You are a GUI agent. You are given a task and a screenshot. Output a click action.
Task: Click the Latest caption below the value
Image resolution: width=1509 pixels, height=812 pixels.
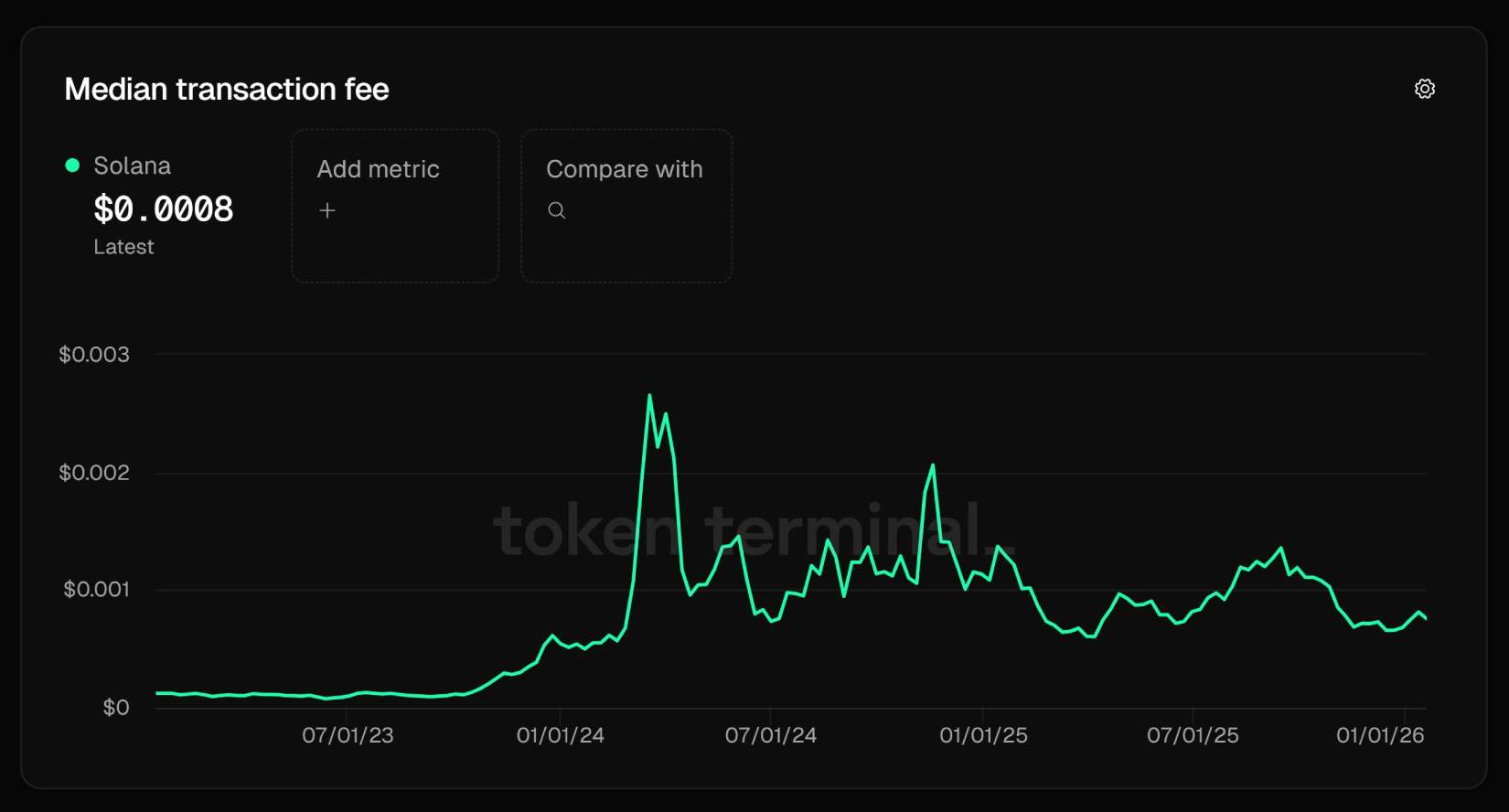point(123,247)
